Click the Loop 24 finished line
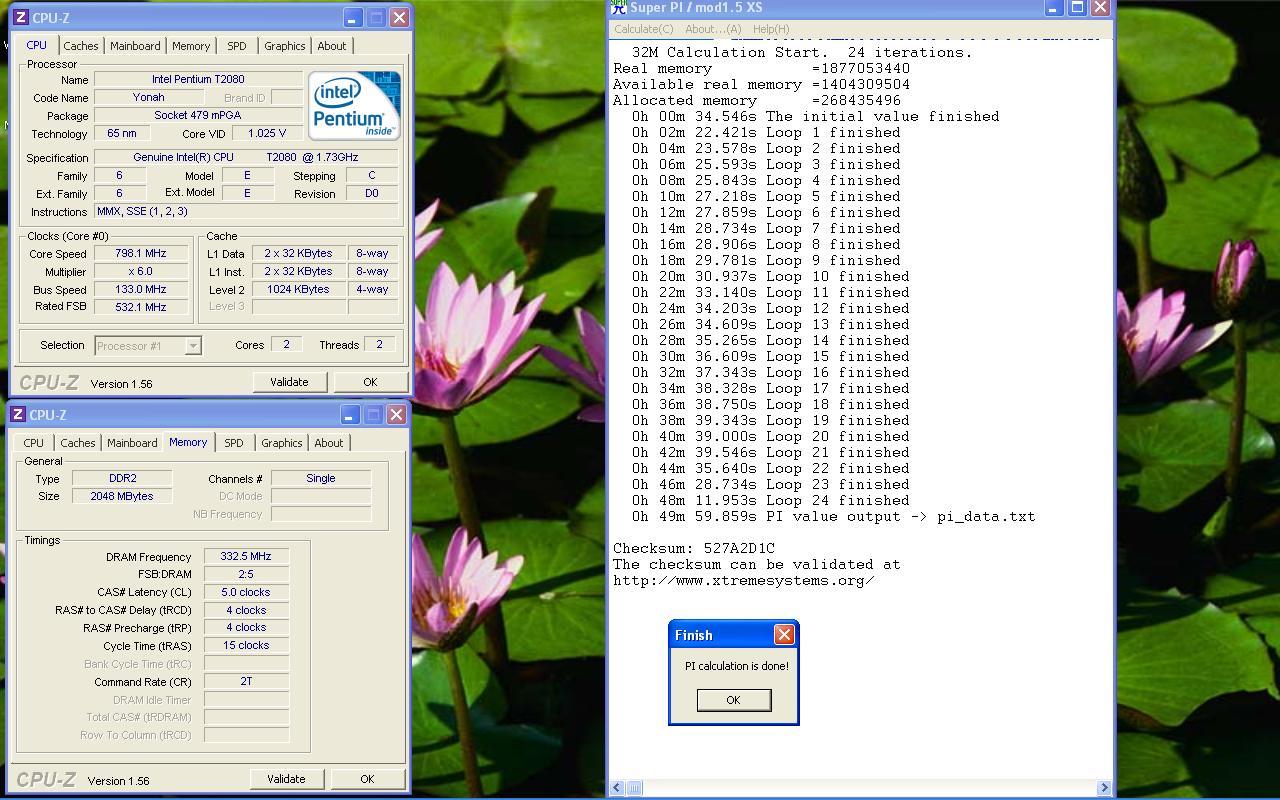Viewport: 1280px width, 800px height. click(x=771, y=500)
